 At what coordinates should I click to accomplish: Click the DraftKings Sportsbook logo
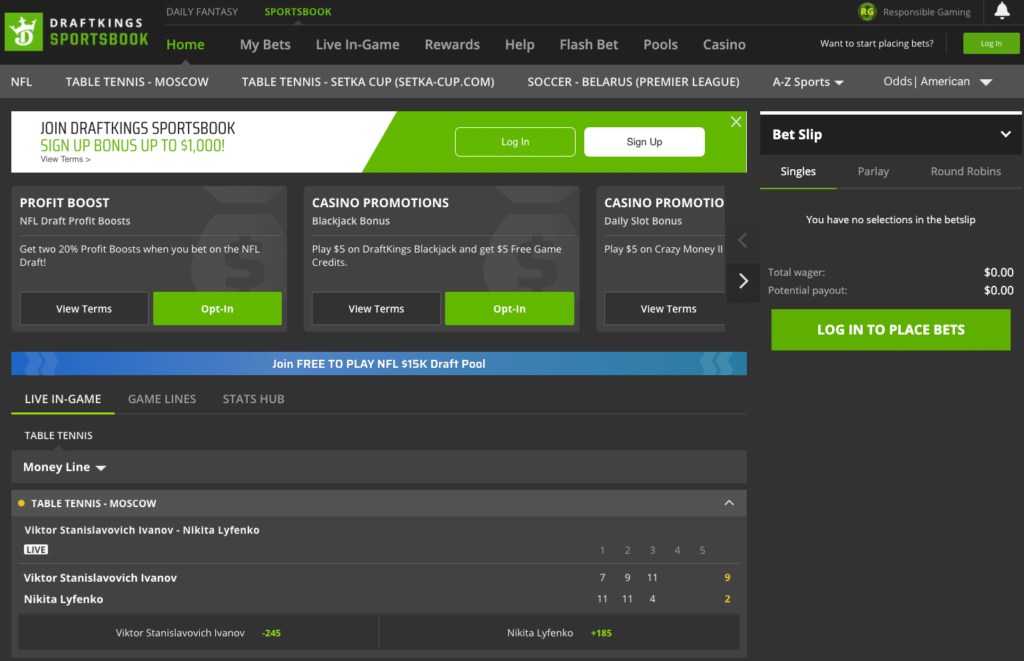pos(77,31)
